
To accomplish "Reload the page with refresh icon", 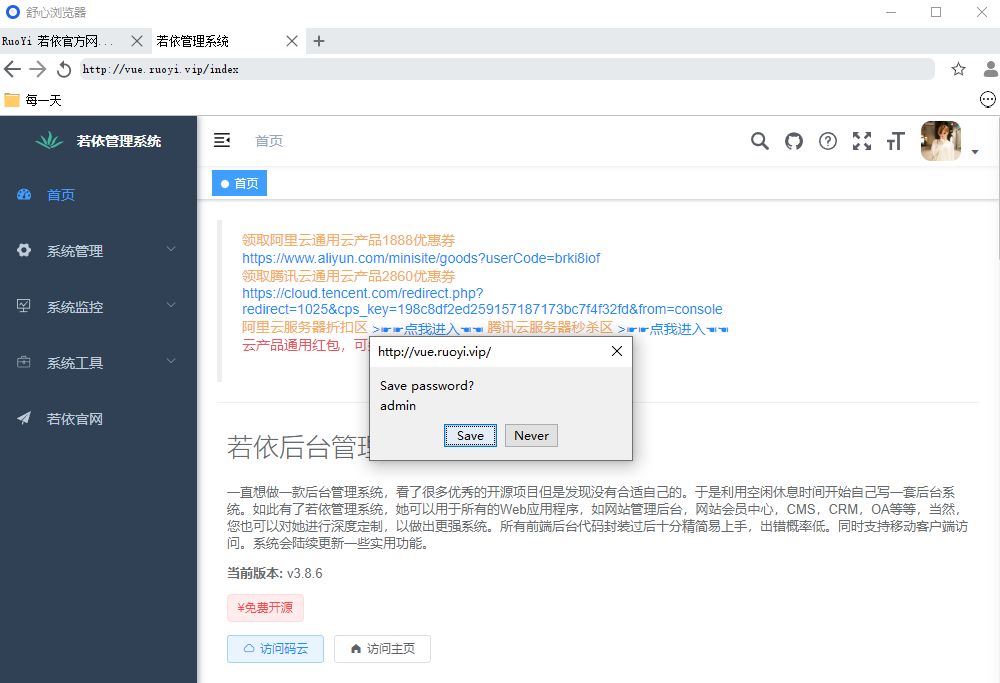I will [x=64, y=69].
